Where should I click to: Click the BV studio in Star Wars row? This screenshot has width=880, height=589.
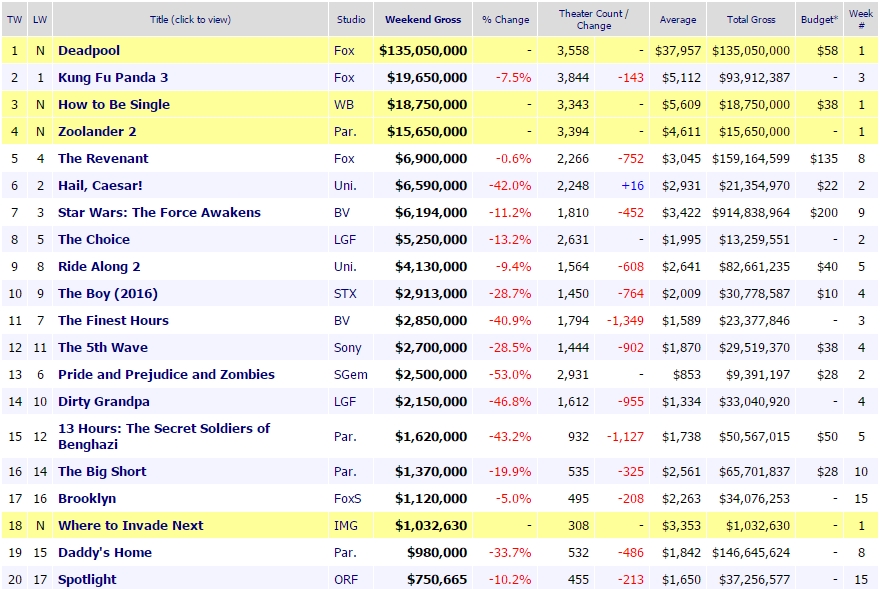pyautogui.click(x=342, y=212)
